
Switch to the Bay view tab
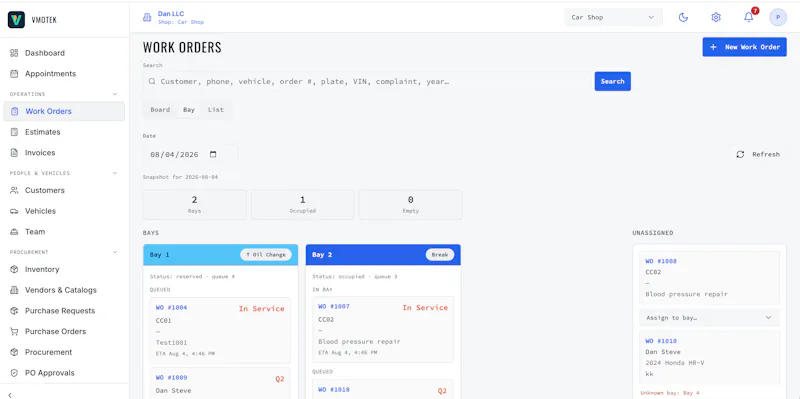(x=189, y=110)
